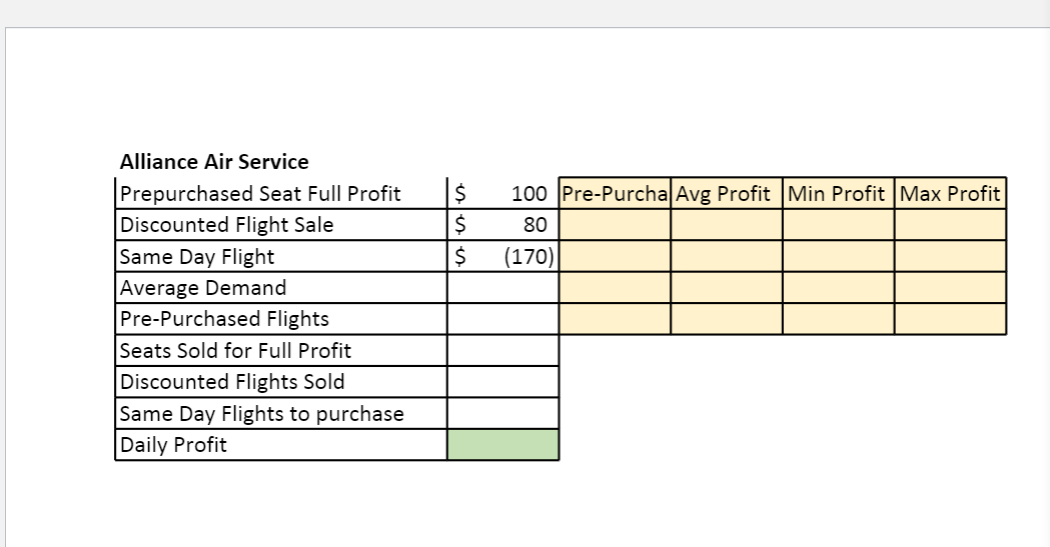This screenshot has height=547, width=1050.
Task: Click empty value cell beside Pre-Purchased Flights
Action: point(503,319)
